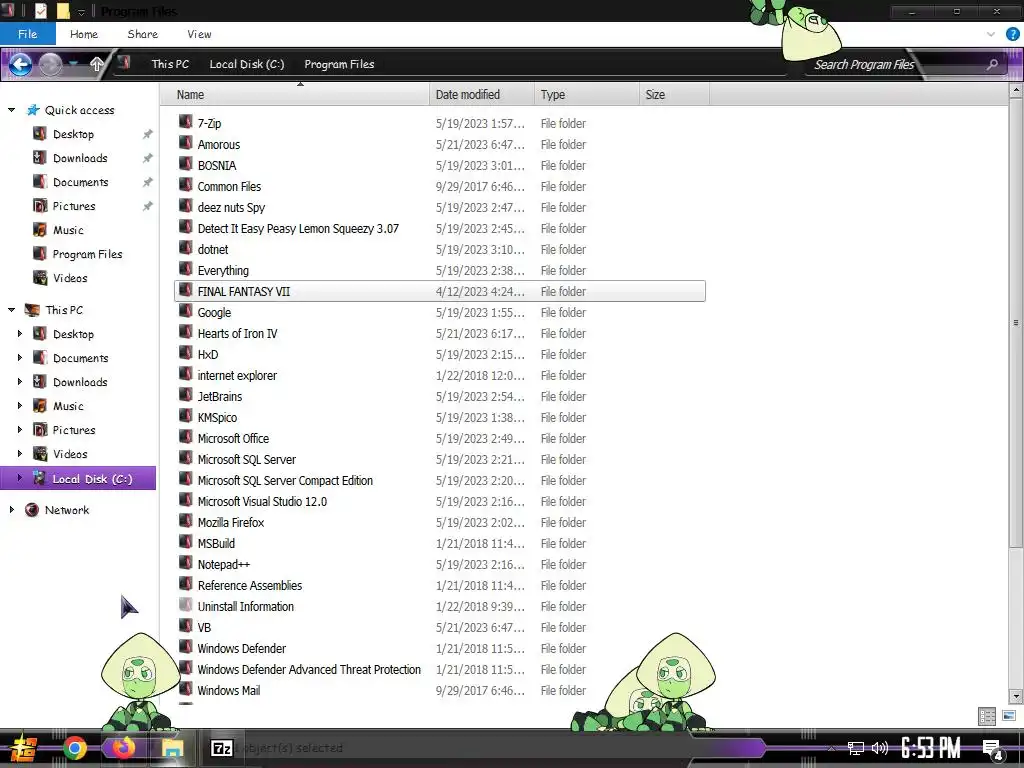Open the 7-Zip folder icon
The height and width of the screenshot is (768, 1024).
tap(185, 122)
